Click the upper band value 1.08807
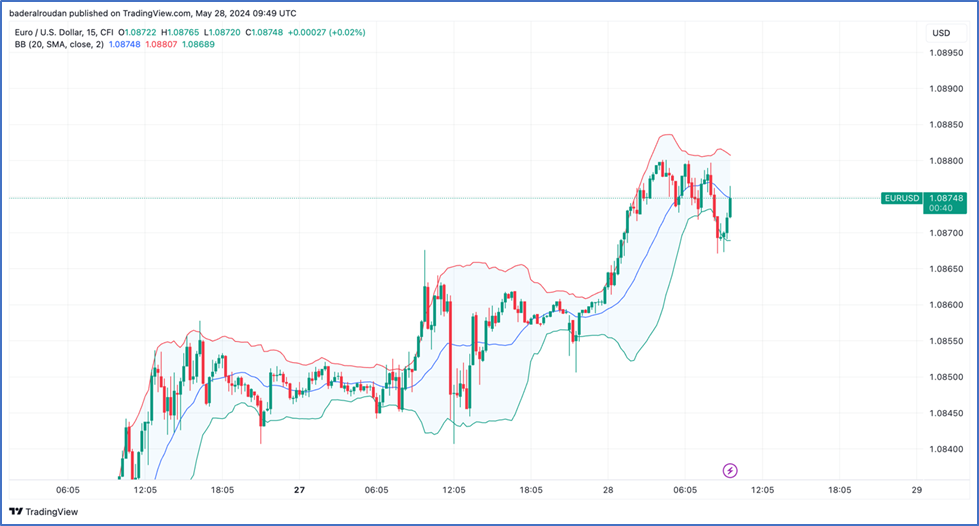The image size is (979, 526). point(161,44)
